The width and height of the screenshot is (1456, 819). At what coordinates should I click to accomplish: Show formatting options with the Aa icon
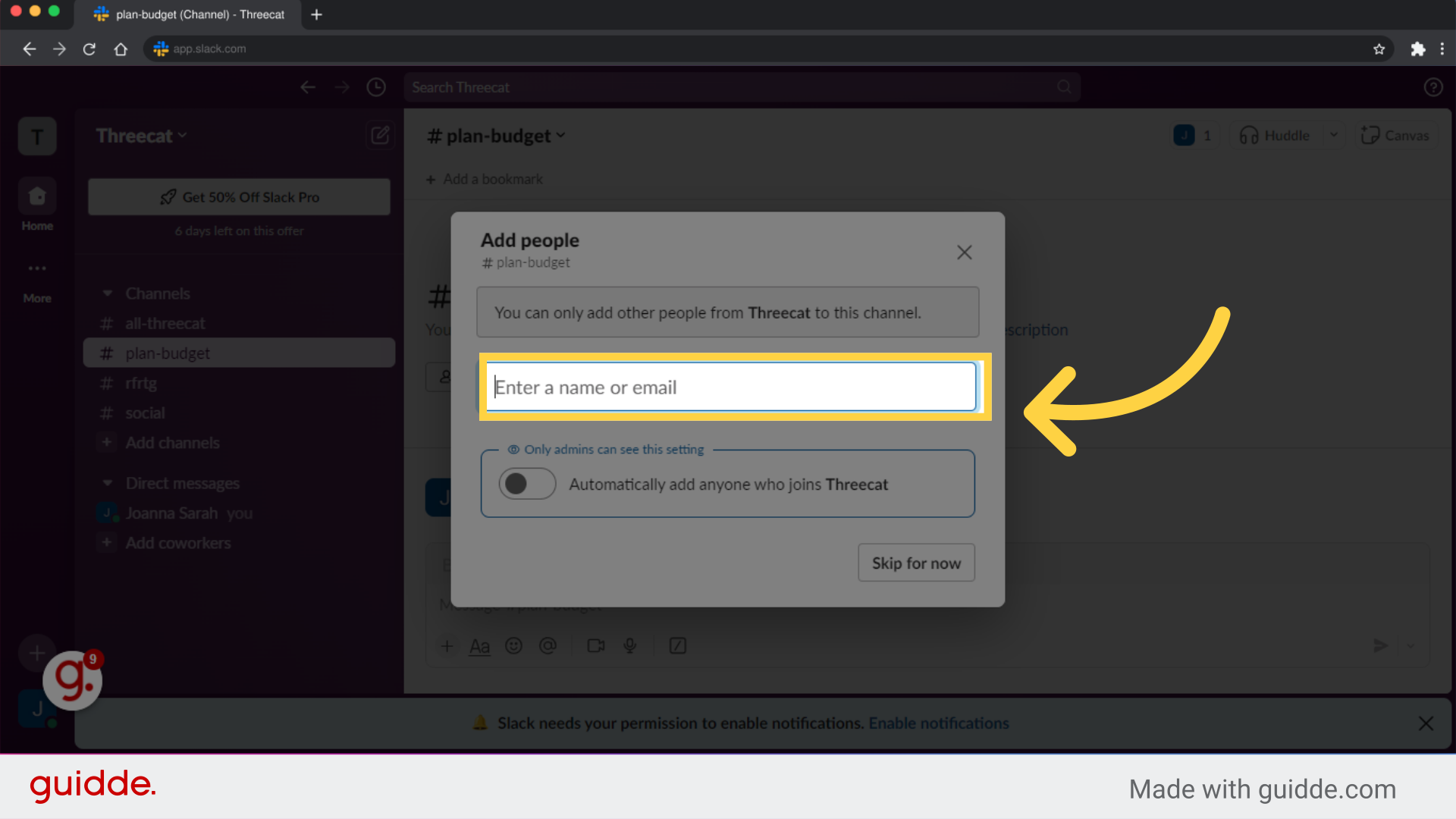tap(479, 646)
